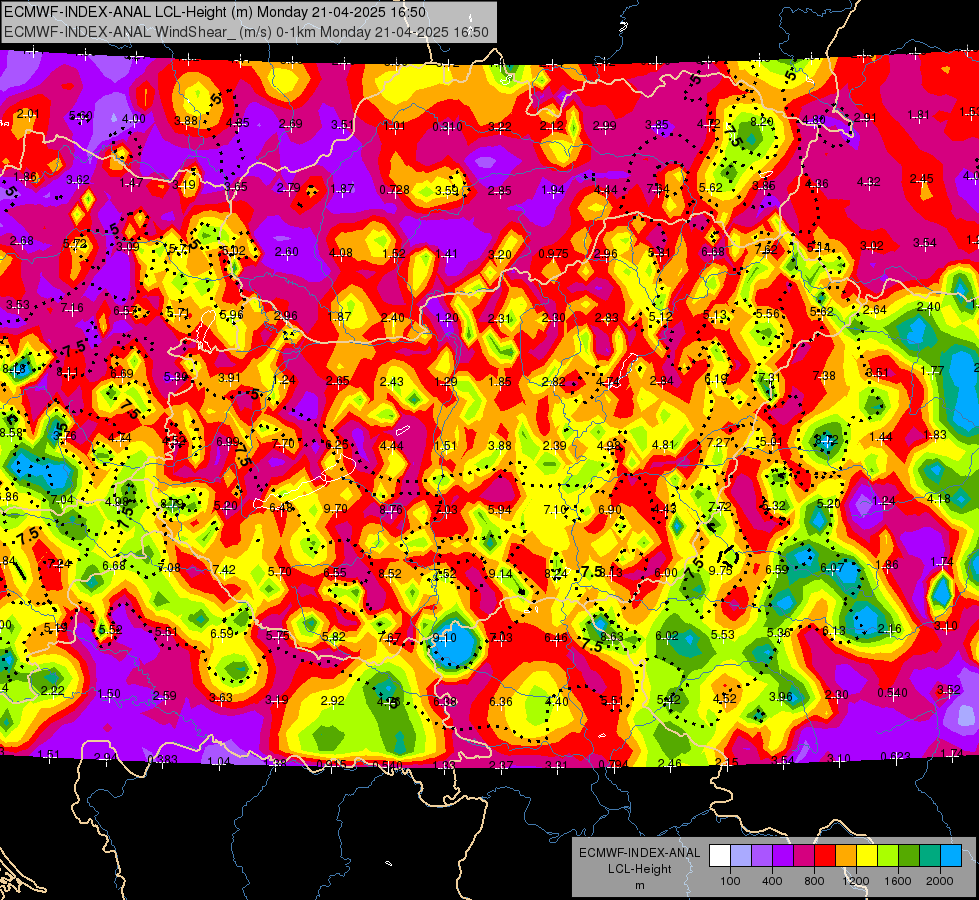Click the orange legend swatch
This screenshot has height=900, width=979.
pyautogui.click(x=846, y=856)
